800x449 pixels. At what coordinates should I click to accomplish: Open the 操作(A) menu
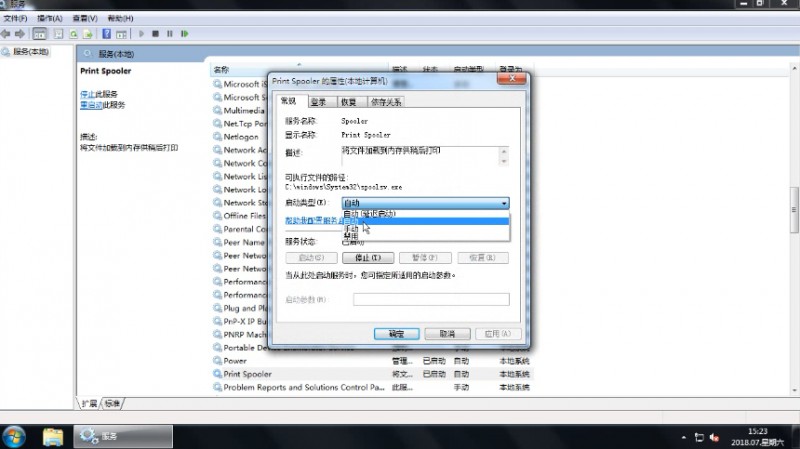49,18
